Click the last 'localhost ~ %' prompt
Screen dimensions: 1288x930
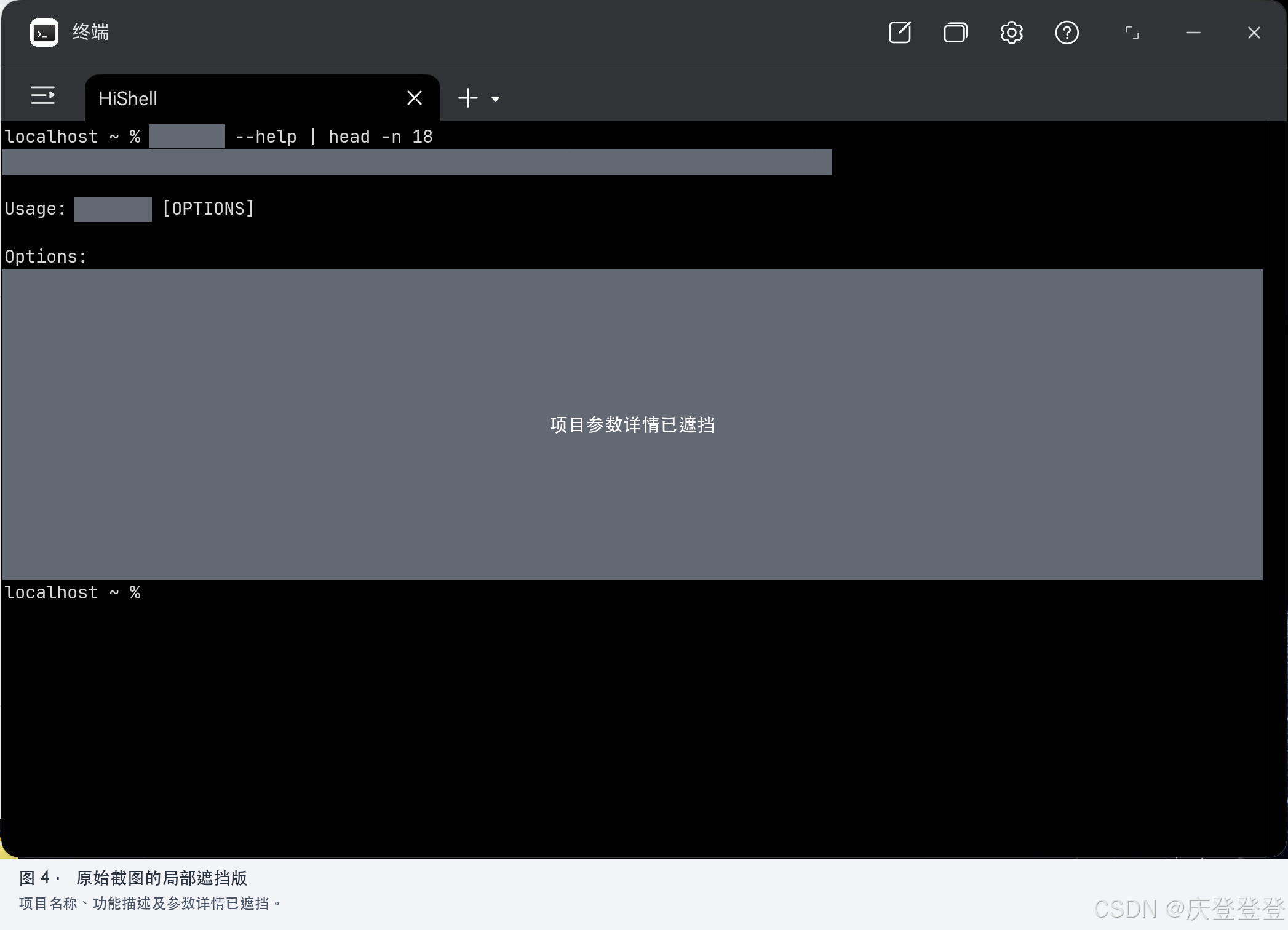(x=73, y=592)
